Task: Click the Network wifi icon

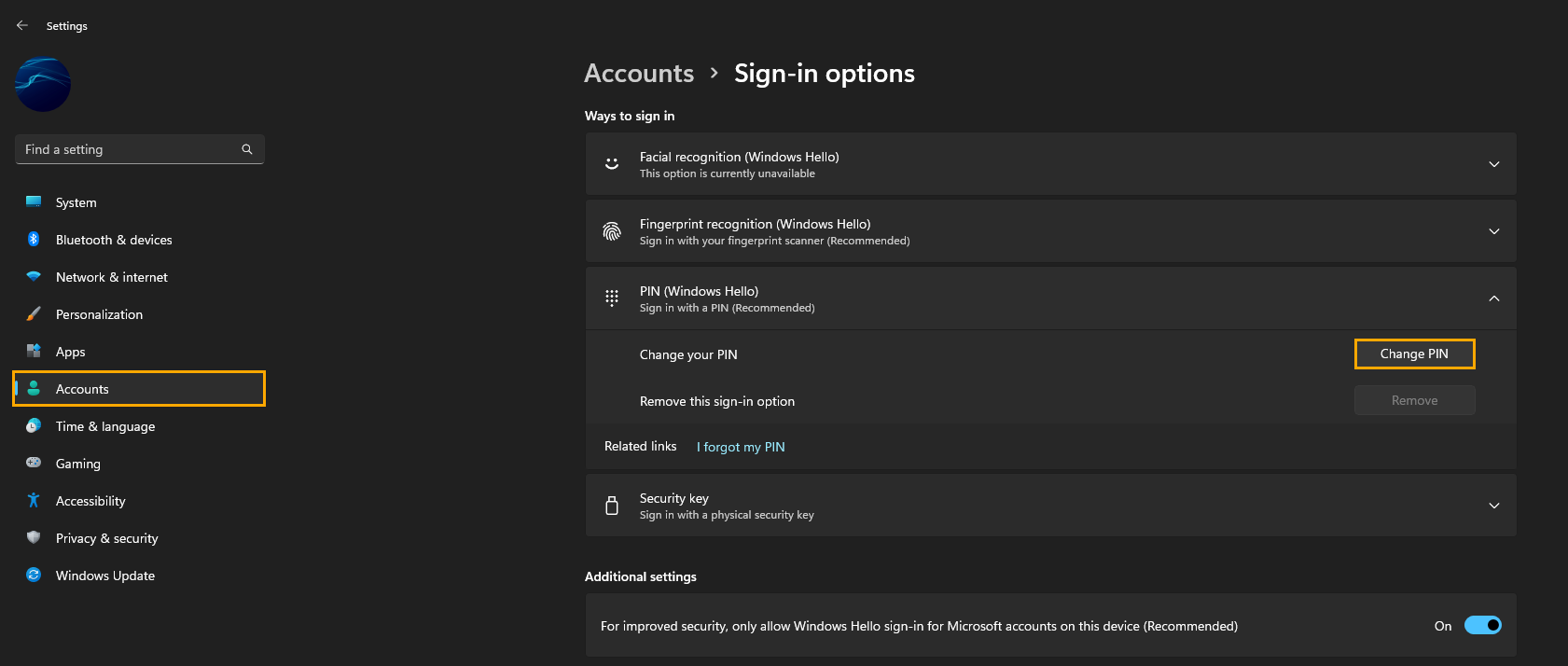Action: tap(34, 276)
